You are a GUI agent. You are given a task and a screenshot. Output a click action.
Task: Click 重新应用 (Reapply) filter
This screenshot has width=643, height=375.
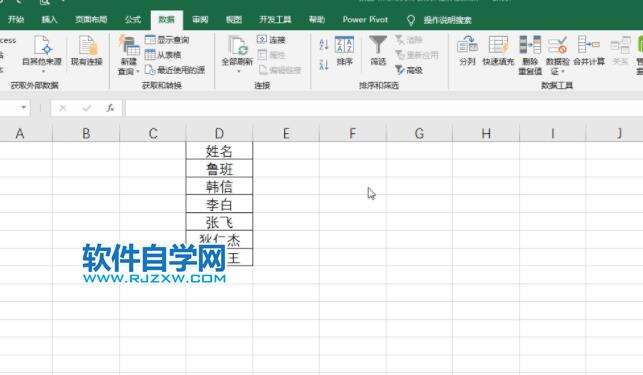(417, 55)
